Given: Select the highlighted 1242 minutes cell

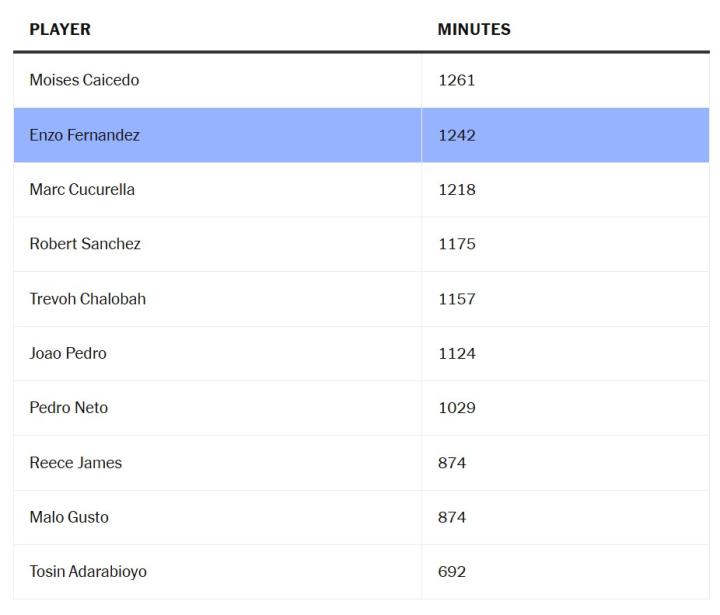Looking at the screenshot, I should [x=456, y=135].
